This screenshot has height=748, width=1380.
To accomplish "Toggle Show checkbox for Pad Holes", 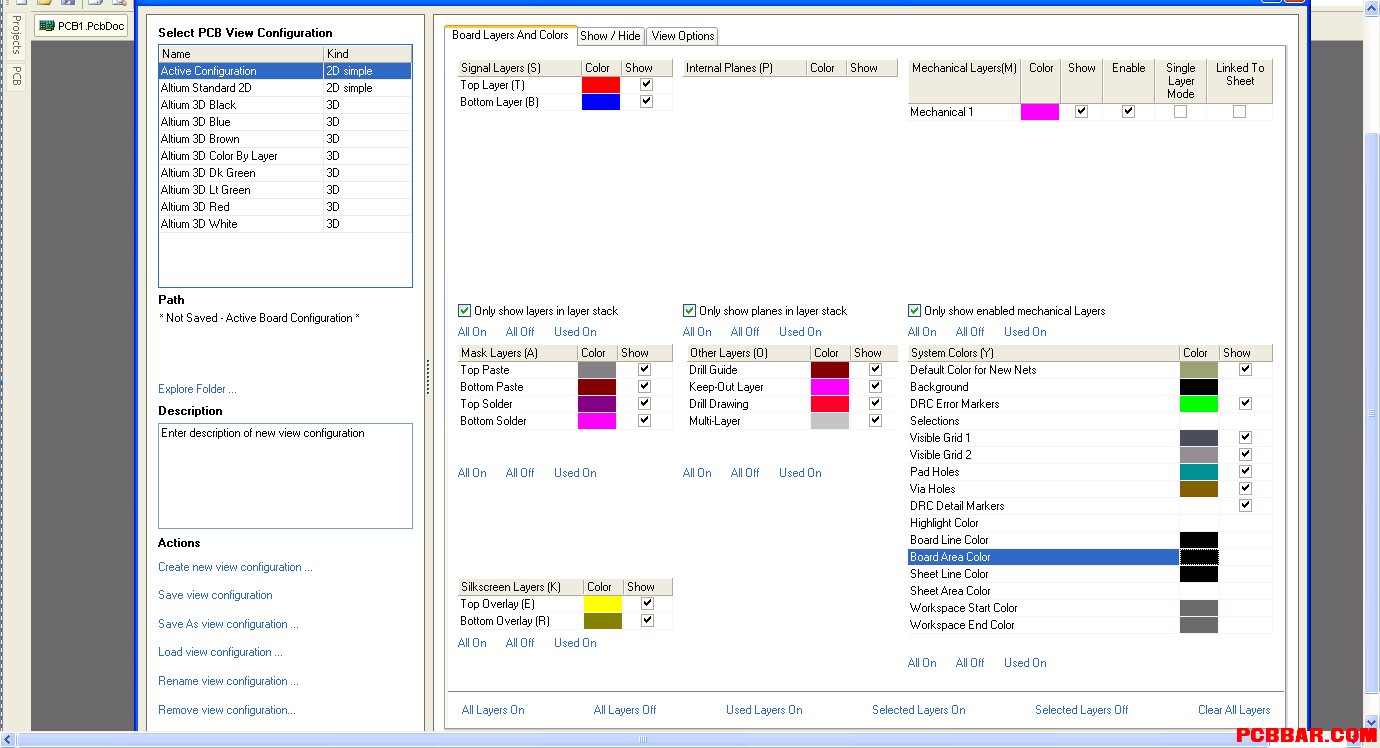I will tap(1245, 472).
